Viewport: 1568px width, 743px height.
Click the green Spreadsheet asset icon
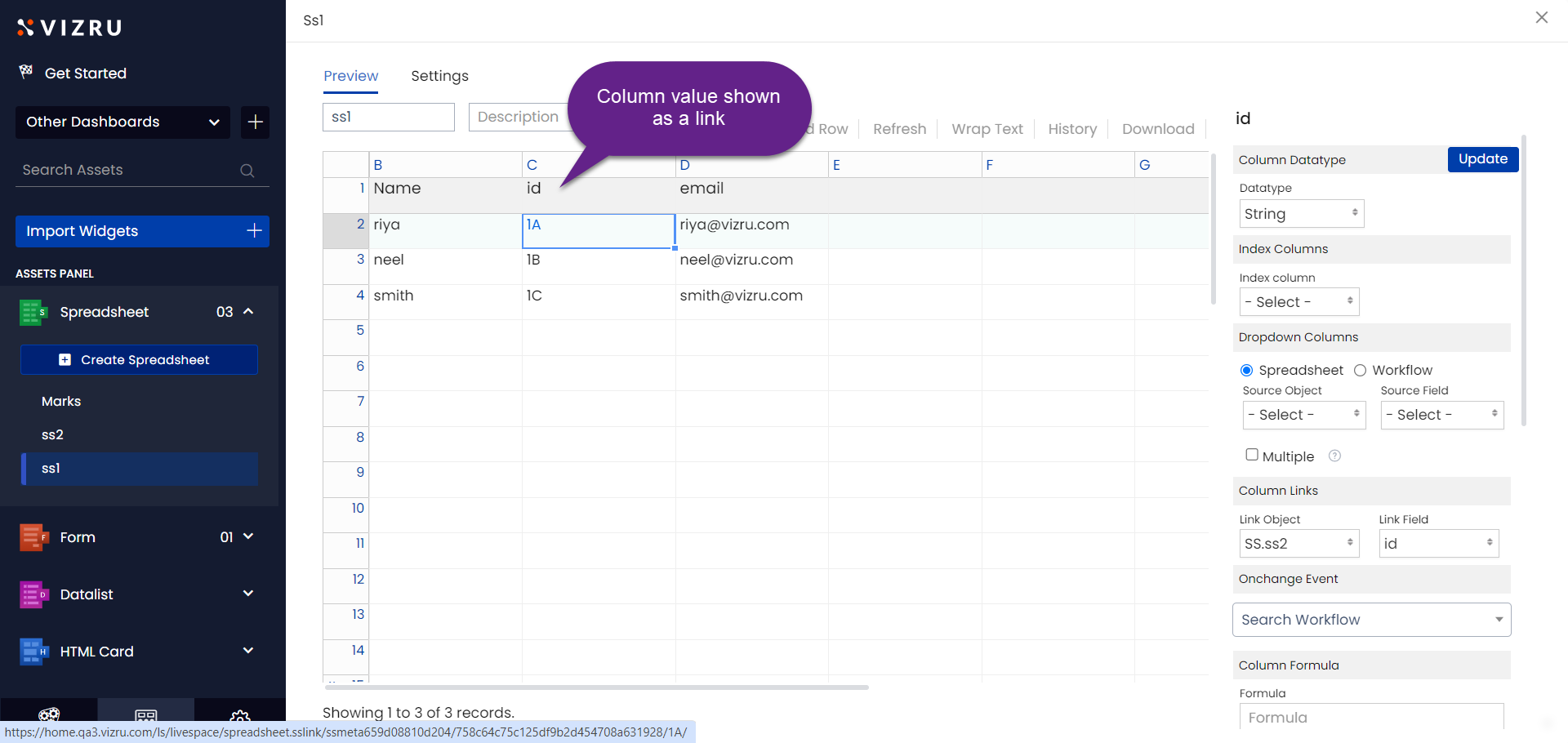coord(32,313)
